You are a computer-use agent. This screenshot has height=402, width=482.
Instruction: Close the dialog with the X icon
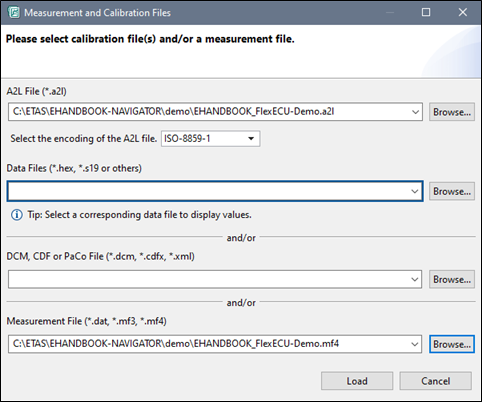462,12
